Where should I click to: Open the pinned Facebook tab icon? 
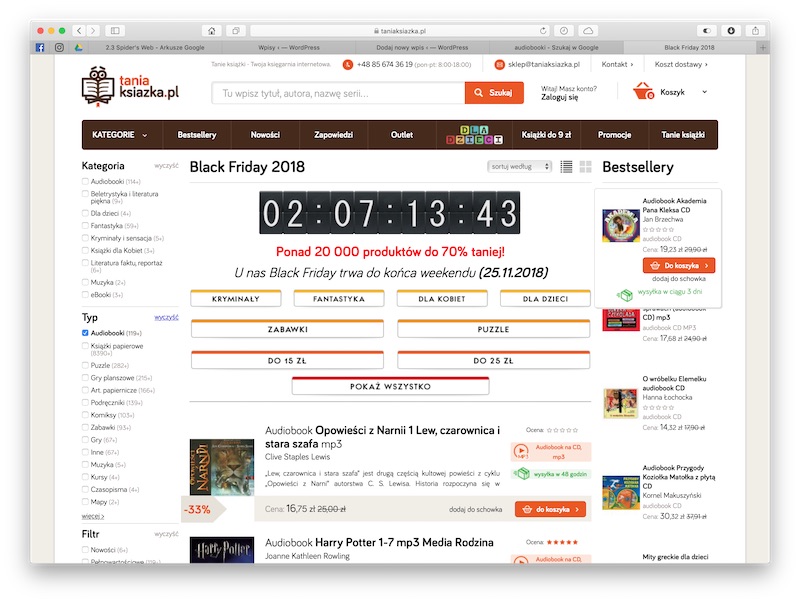click(x=40, y=47)
